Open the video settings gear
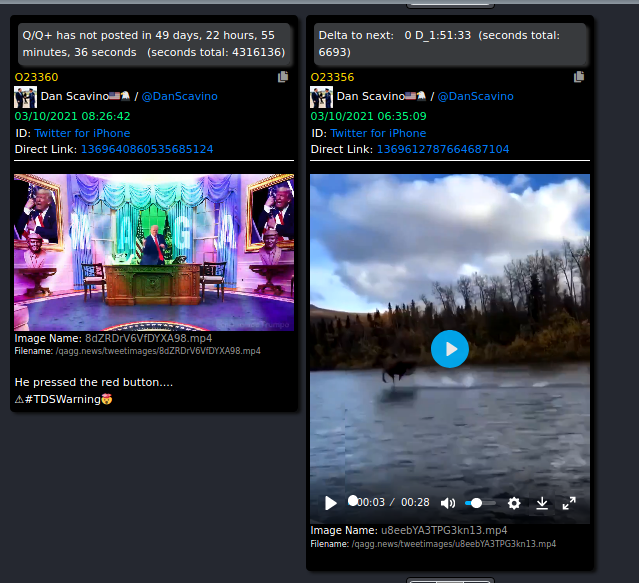Viewport: 639px width, 583px height. [514, 503]
